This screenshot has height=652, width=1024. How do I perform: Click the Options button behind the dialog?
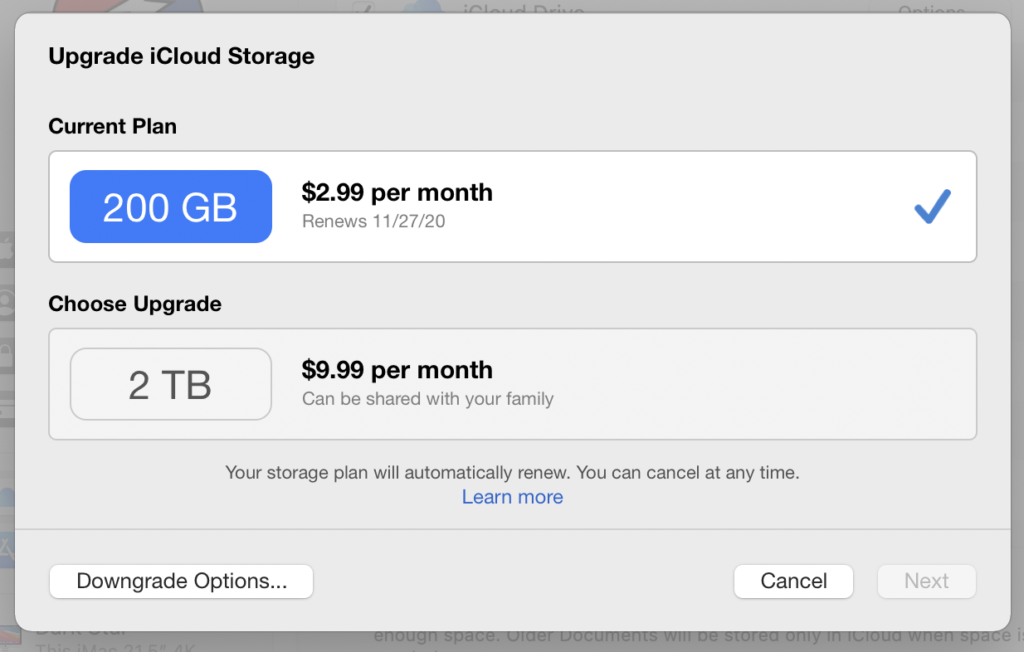point(932,10)
